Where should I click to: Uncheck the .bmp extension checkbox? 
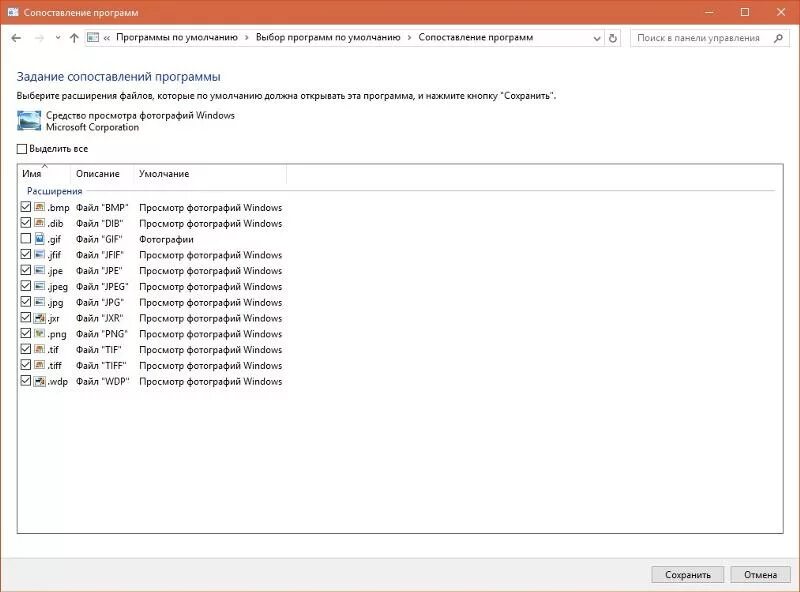pos(26,207)
